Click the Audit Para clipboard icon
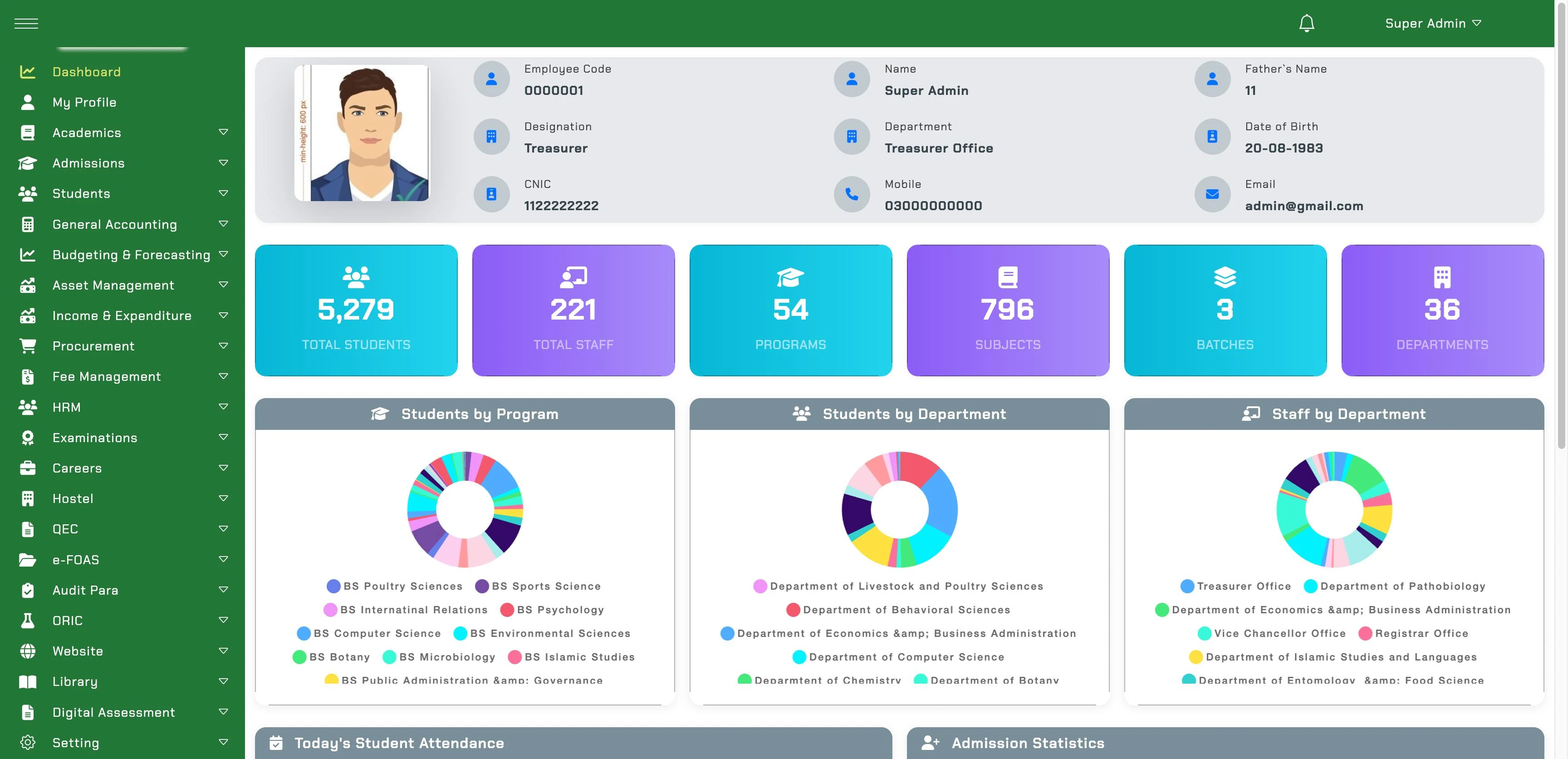 tap(27, 590)
